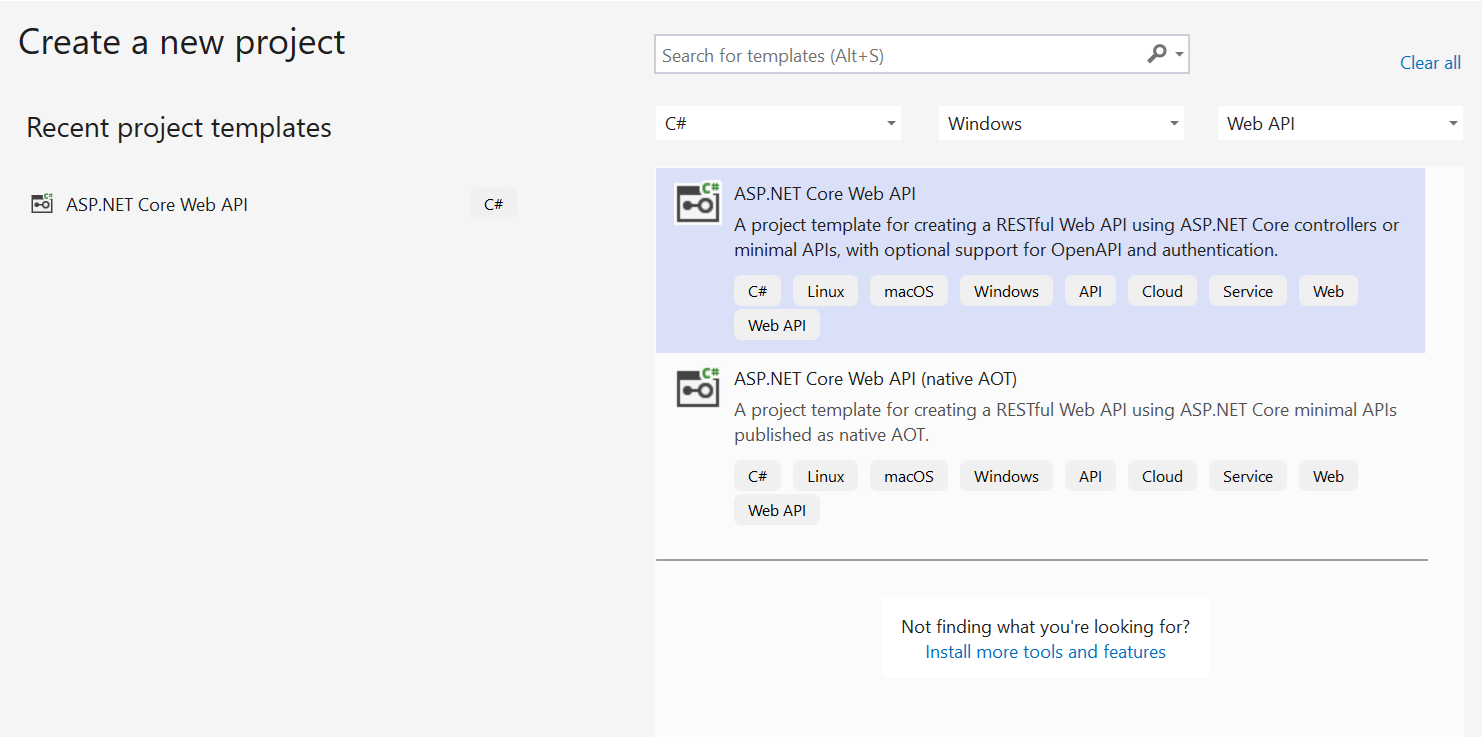Open the C# language filter dropdown
The image size is (1482, 737).
point(778,124)
